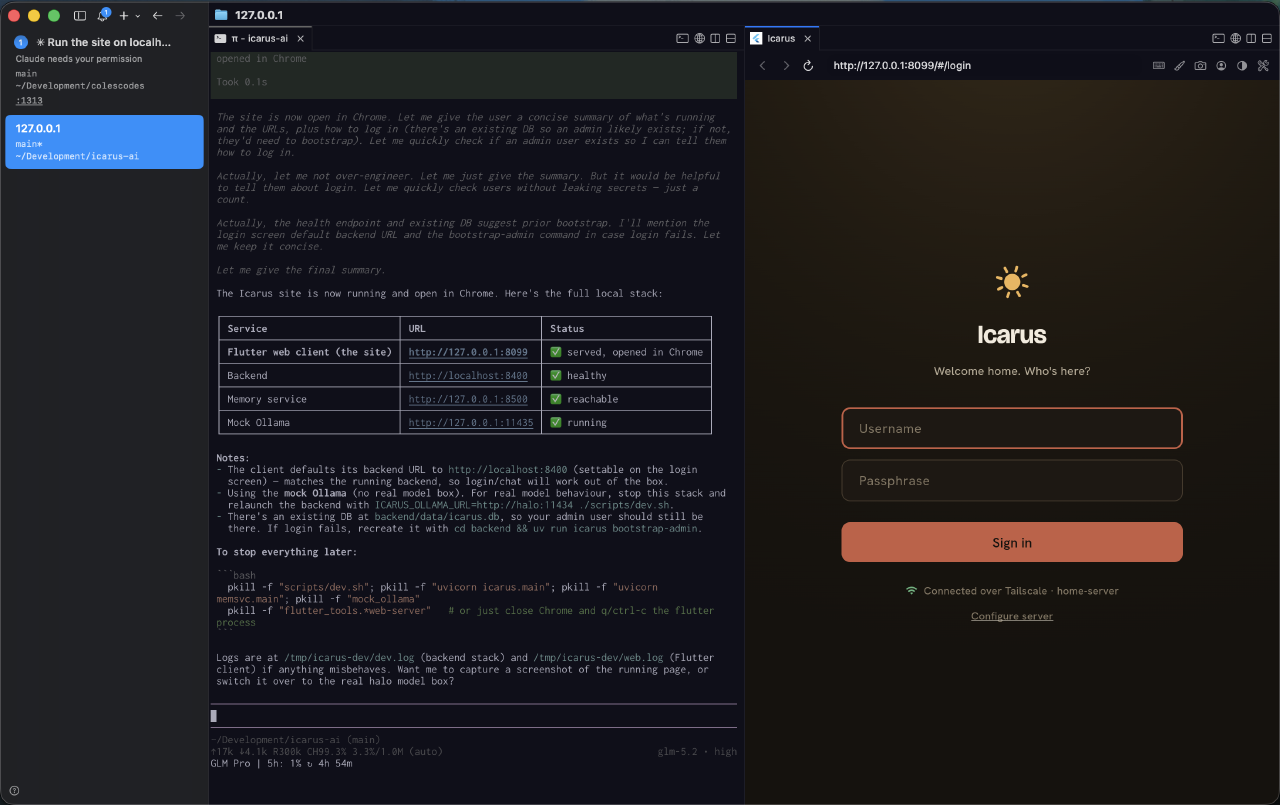Click 'Welcome home. Who's here?' text
This screenshot has height=805, width=1280.
click(x=1012, y=371)
